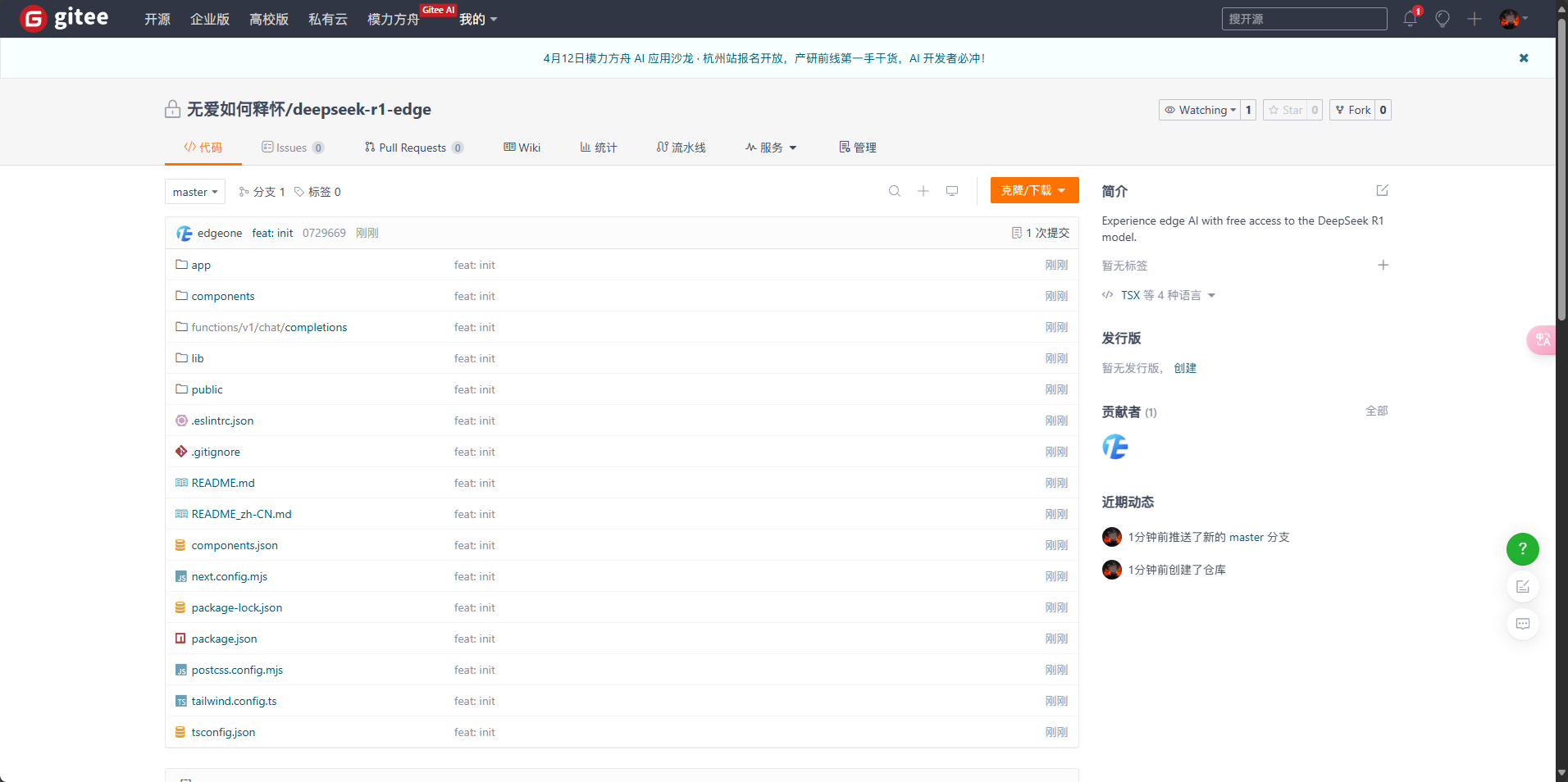Star the repository
1568x782 pixels.
pos(1285,110)
